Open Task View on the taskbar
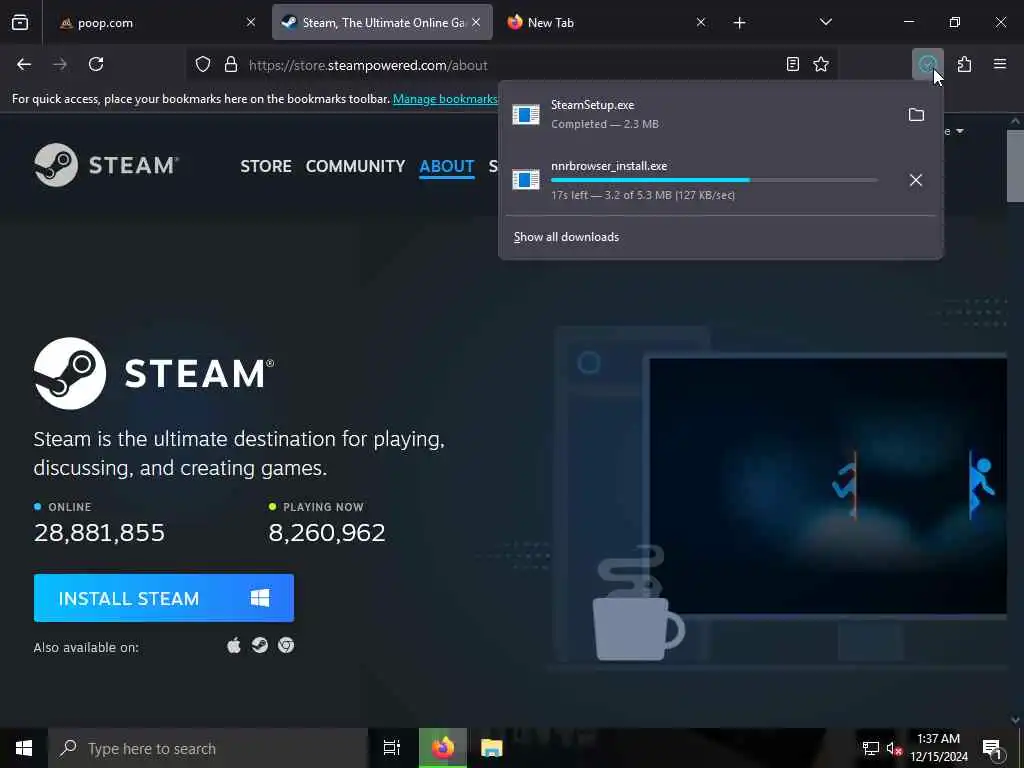 click(392, 748)
